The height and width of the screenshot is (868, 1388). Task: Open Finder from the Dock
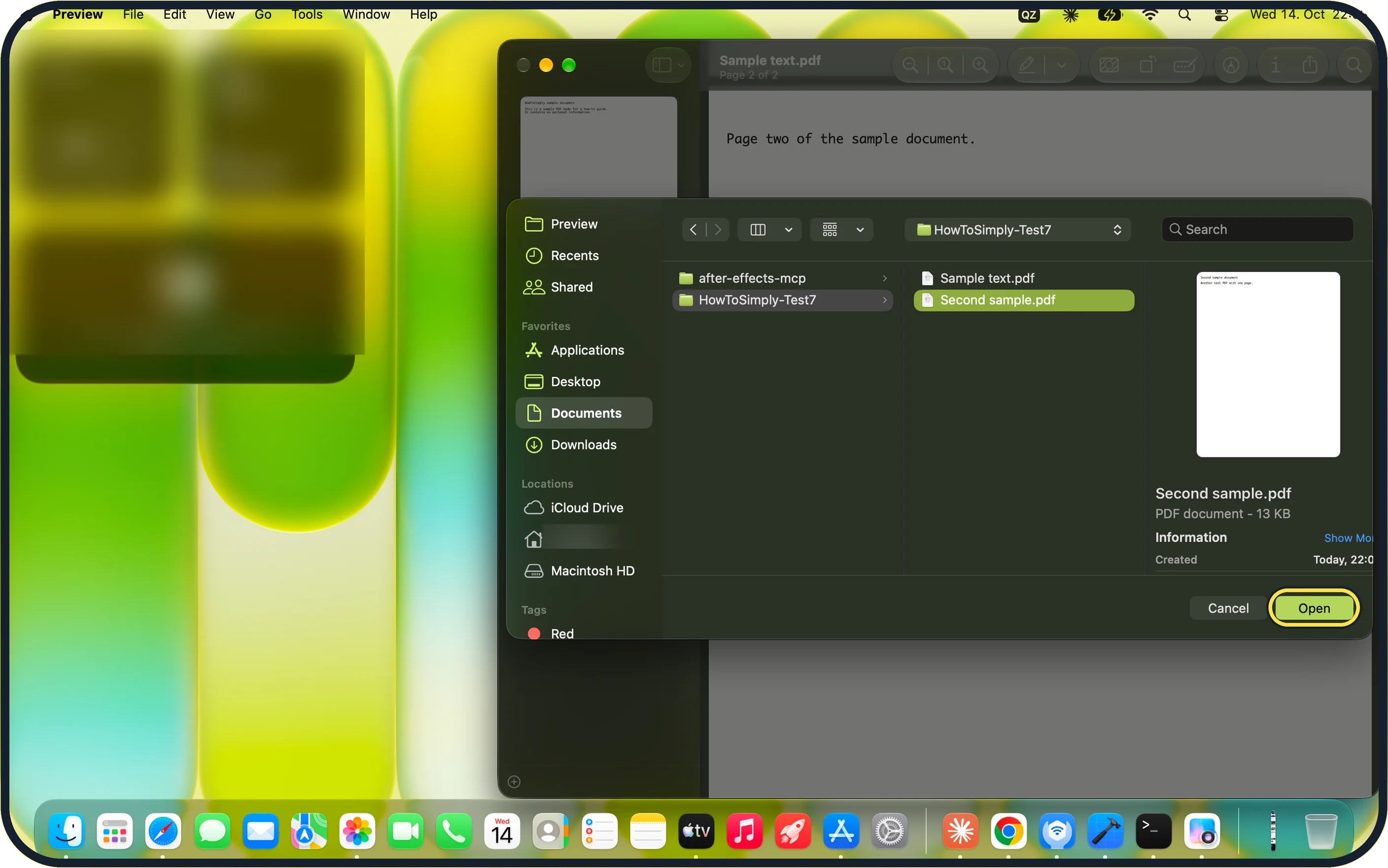coord(66,831)
